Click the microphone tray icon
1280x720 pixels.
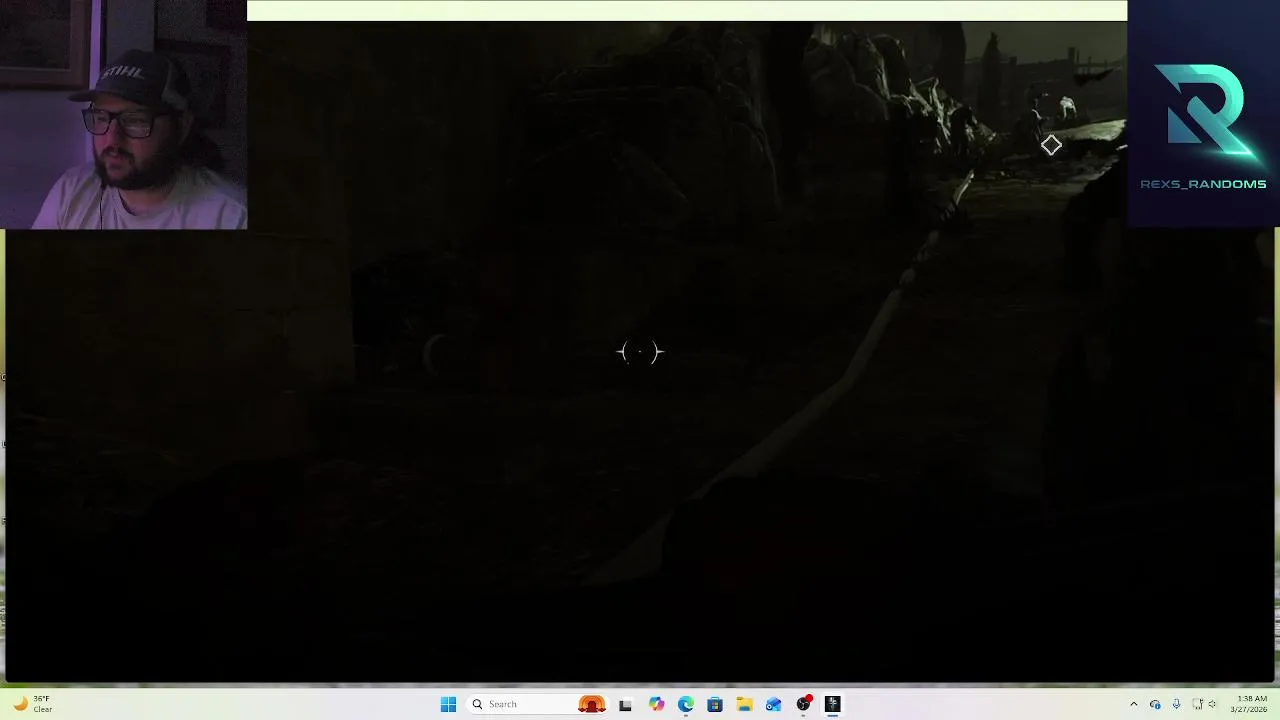[x=1176, y=704]
